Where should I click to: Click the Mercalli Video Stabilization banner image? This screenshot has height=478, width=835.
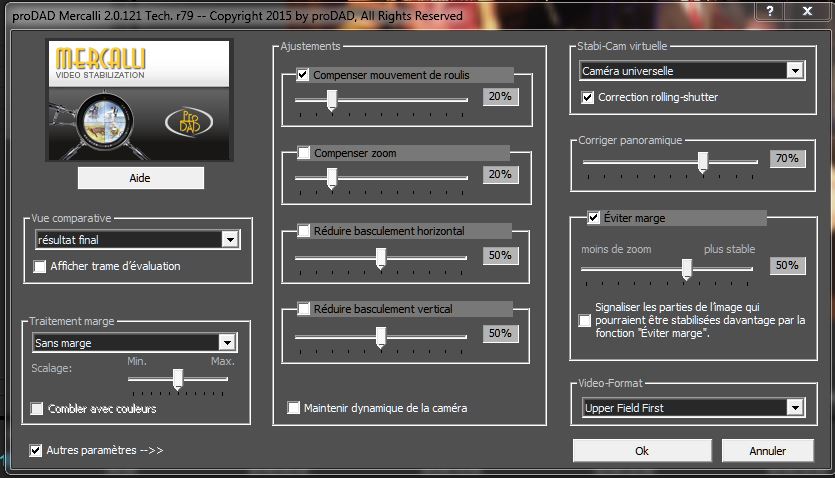tap(139, 100)
